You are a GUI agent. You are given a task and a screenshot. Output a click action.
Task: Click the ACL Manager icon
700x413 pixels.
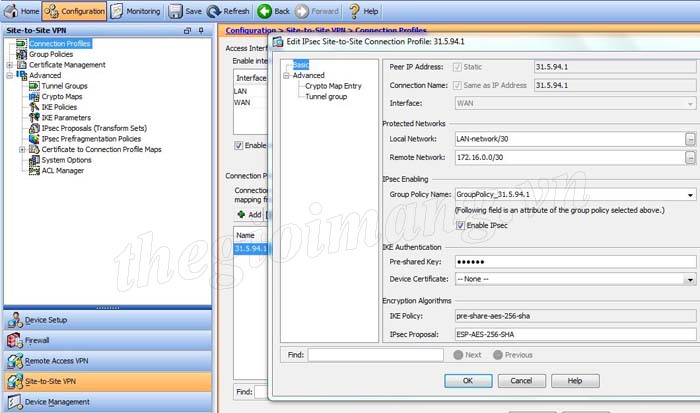pyautogui.click(x=34, y=171)
